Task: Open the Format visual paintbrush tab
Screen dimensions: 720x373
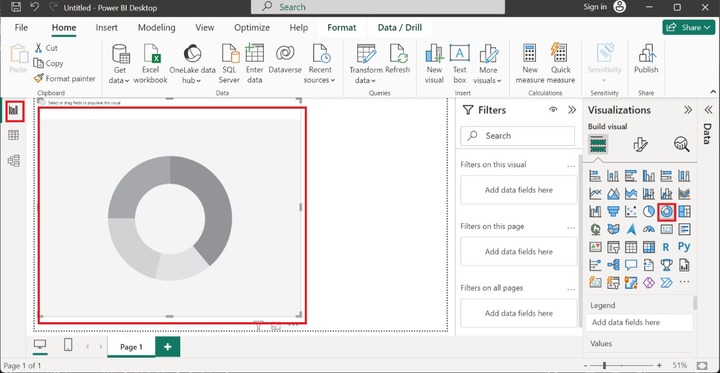Action: pos(640,145)
